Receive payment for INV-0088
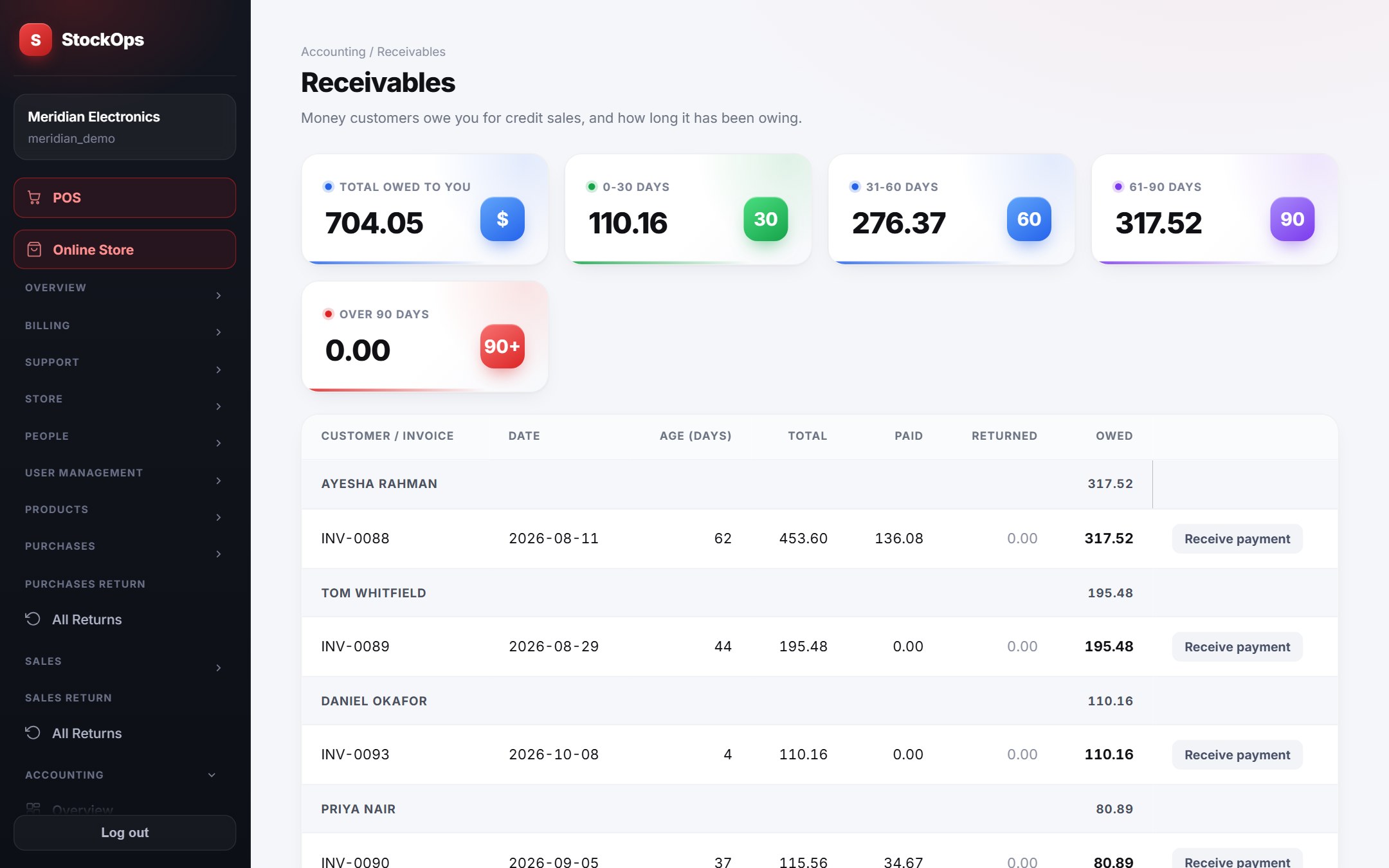Viewport: 1389px width, 868px height. pyautogui.click(x=1237, y=539)
